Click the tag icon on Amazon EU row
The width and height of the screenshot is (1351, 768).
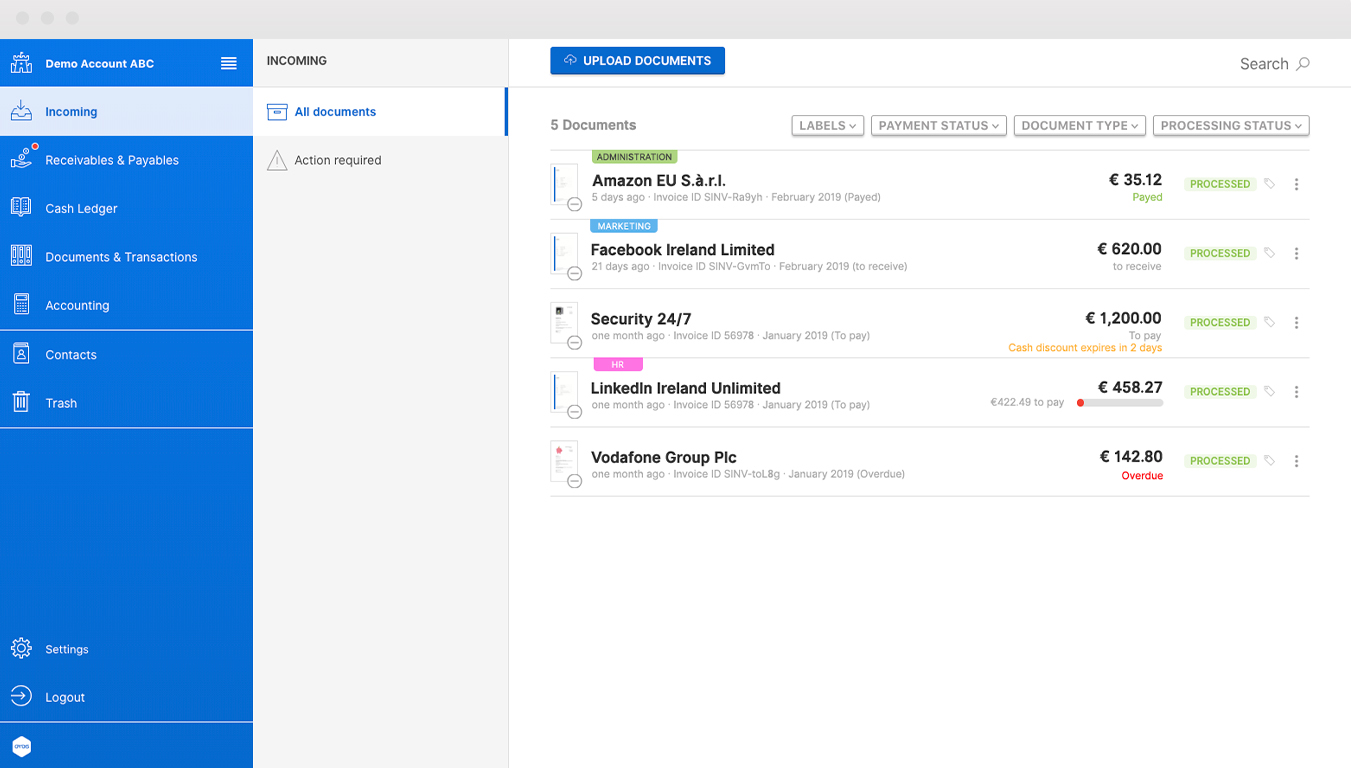pyautogui.click(x=1269, y=184)
